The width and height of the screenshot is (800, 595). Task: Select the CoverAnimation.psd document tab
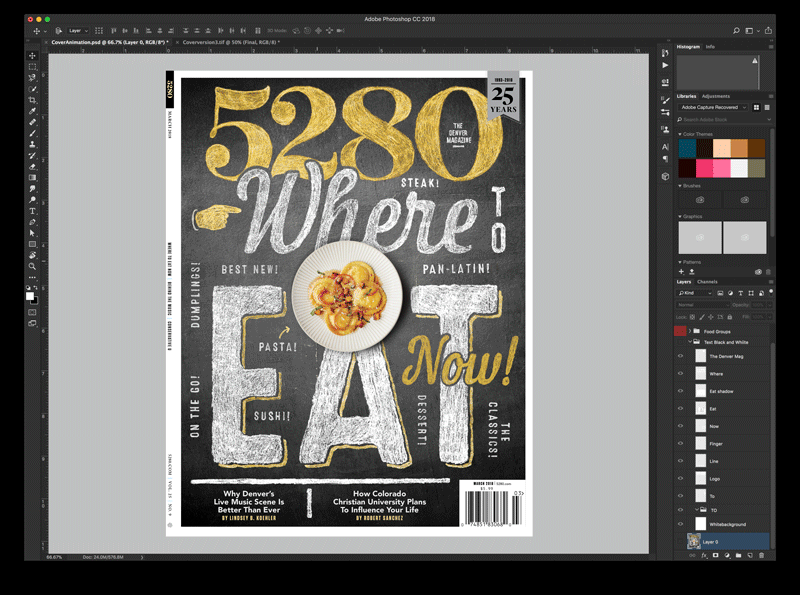109,42
